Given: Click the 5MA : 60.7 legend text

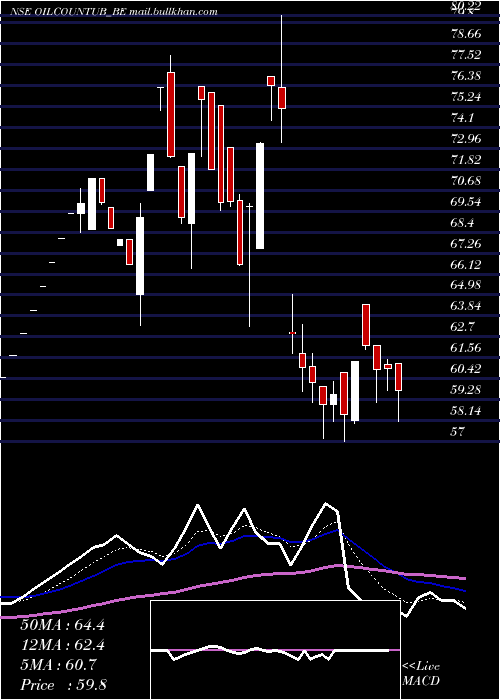Looking at the screenshot, I should (58, 665).
